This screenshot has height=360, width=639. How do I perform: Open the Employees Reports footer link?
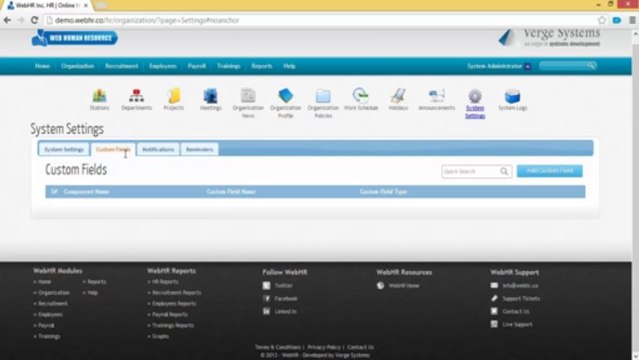pos(174,304)
